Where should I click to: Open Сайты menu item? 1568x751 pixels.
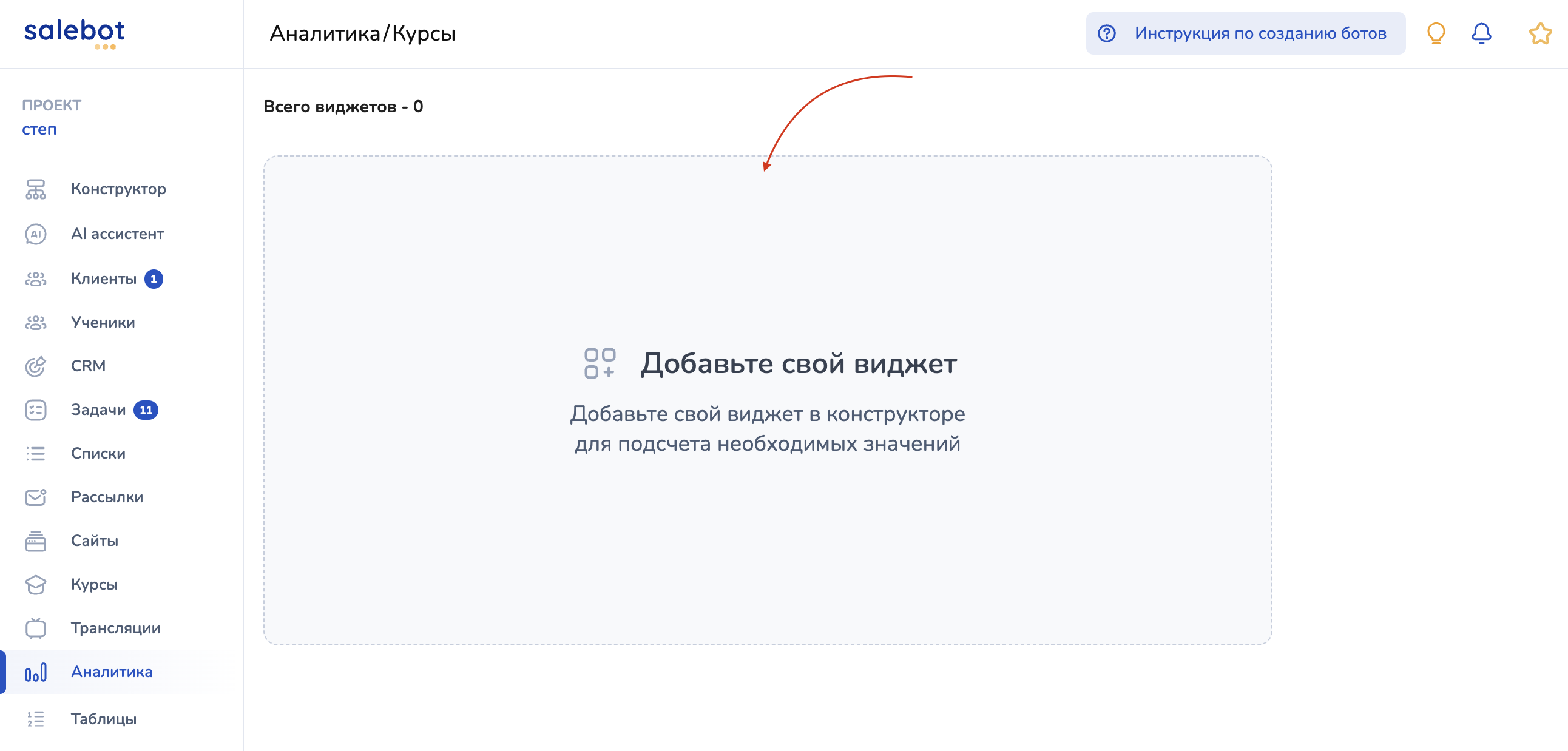(x=94, y=541)
